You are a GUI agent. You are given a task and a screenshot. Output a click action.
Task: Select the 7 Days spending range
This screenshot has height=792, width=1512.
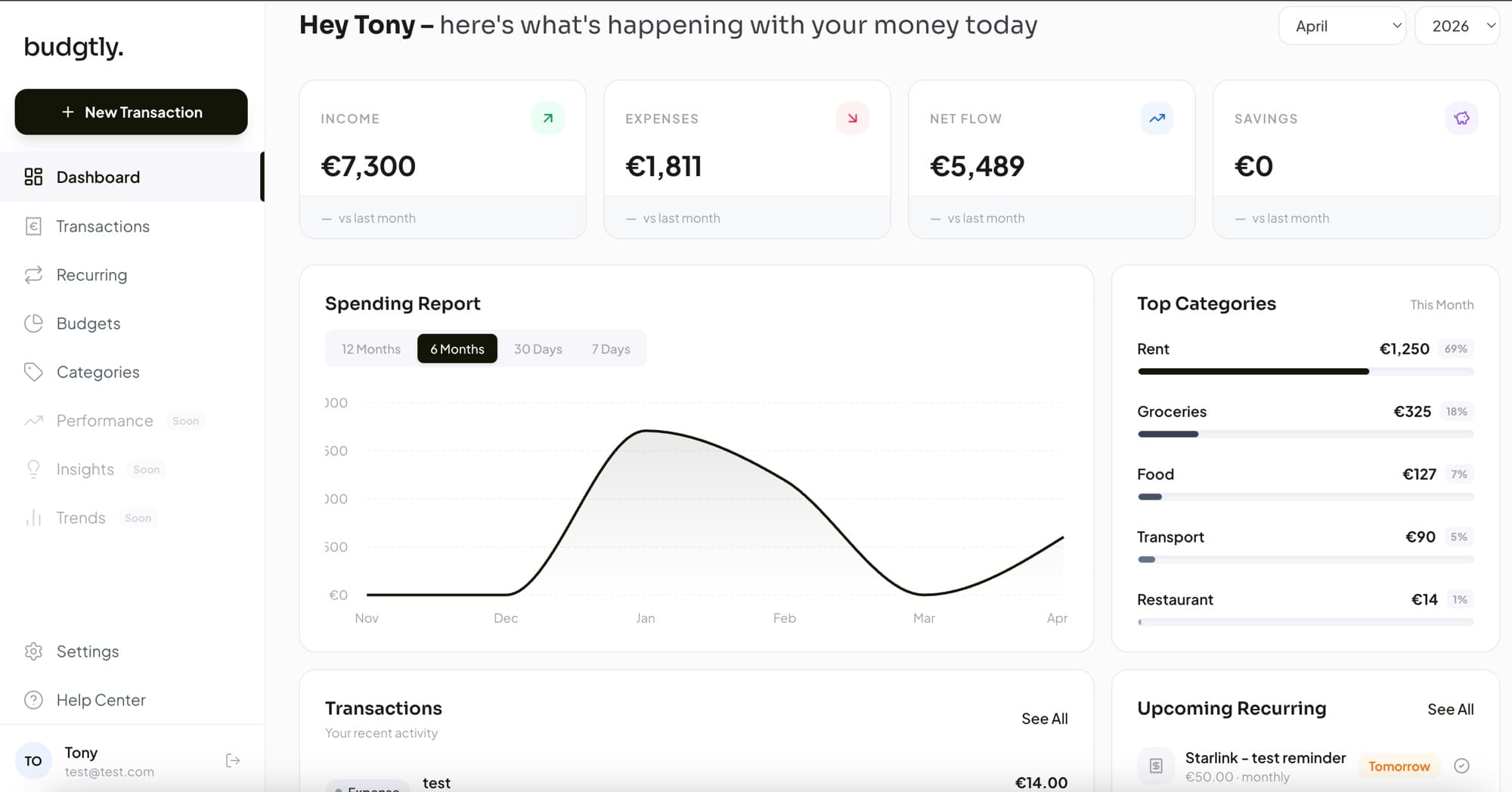coord(611,348)
